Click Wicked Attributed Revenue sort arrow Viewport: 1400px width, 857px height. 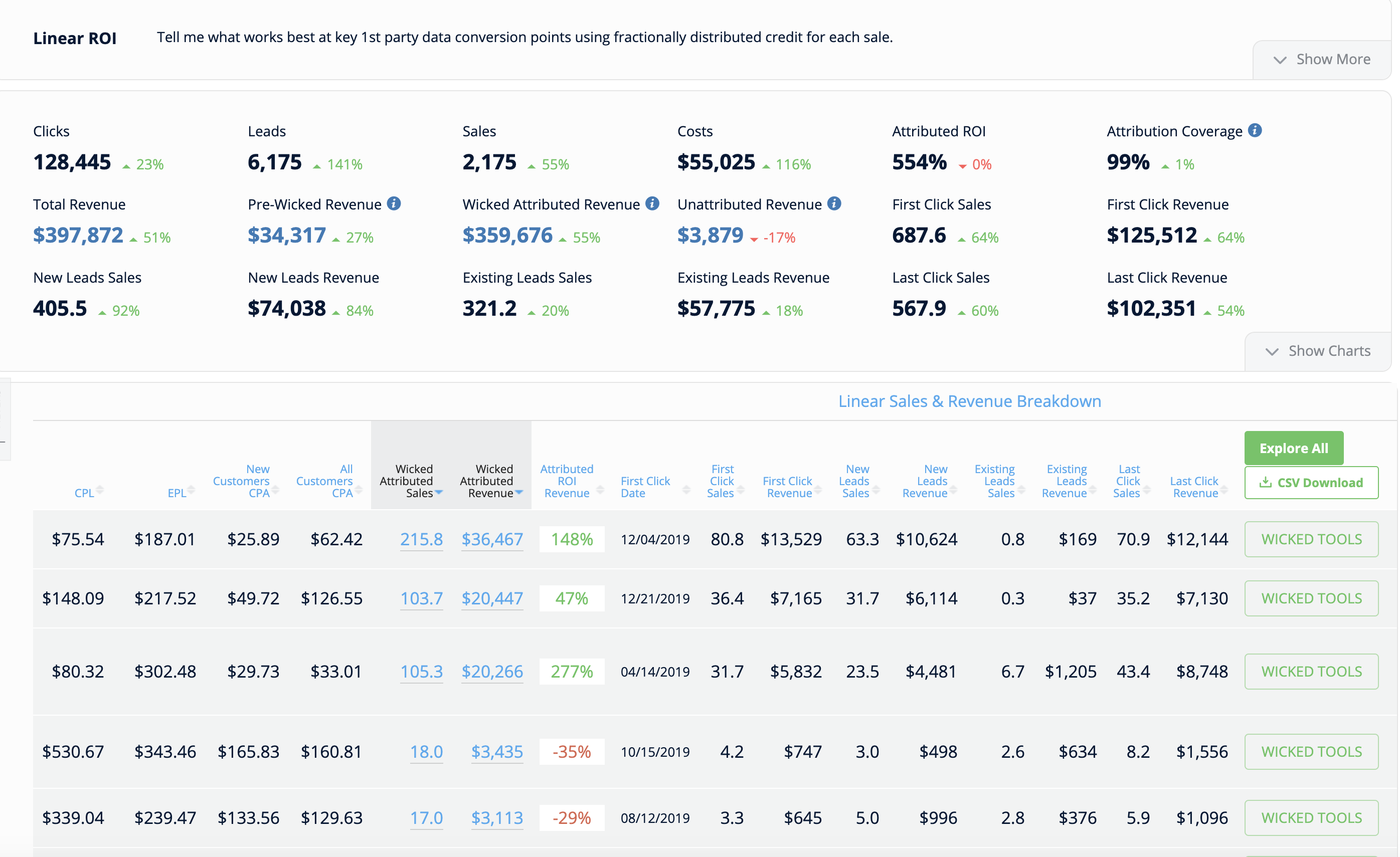[x=519, y=492]
